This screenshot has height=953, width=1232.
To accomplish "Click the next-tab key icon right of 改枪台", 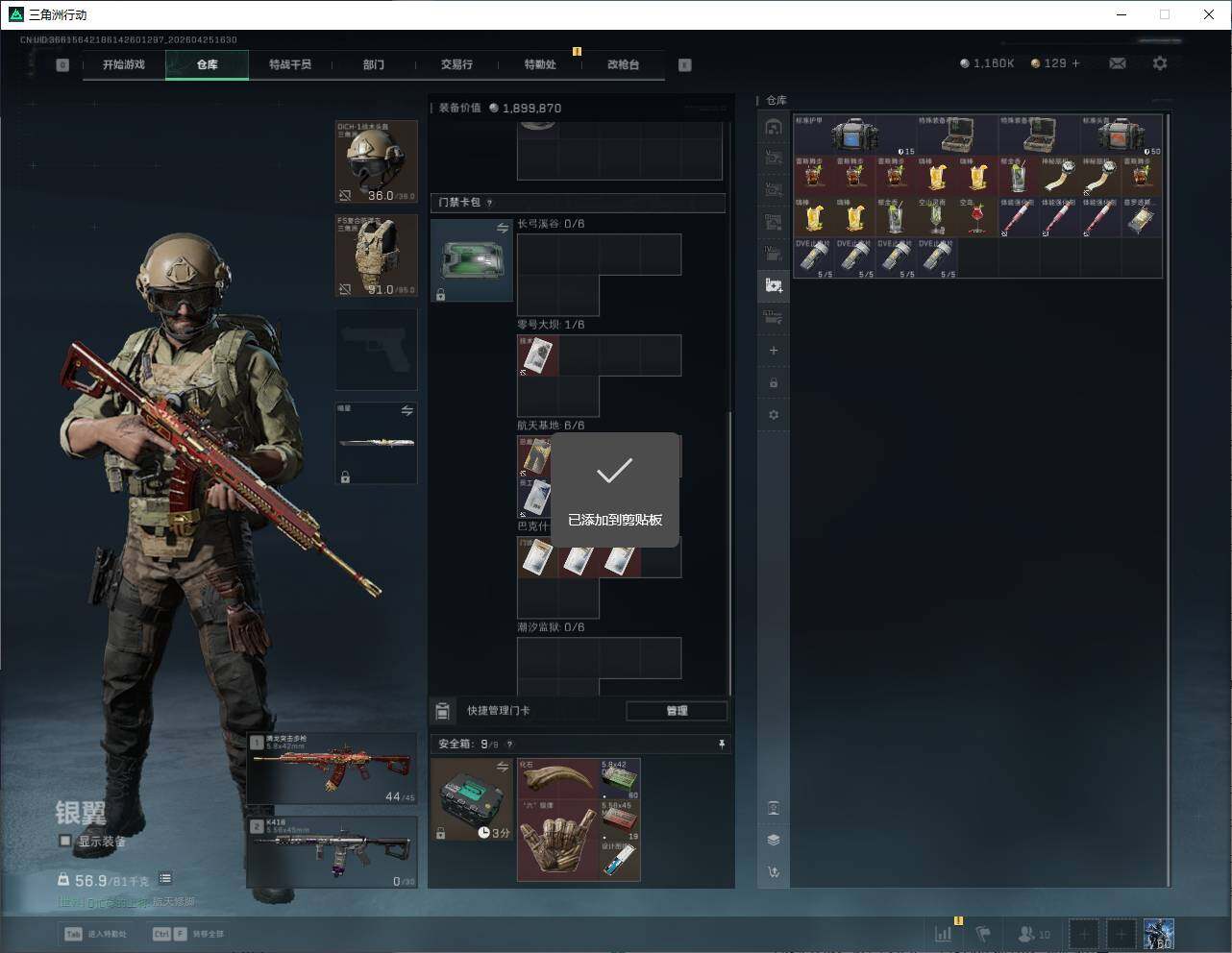I will [x=685, y=65].
